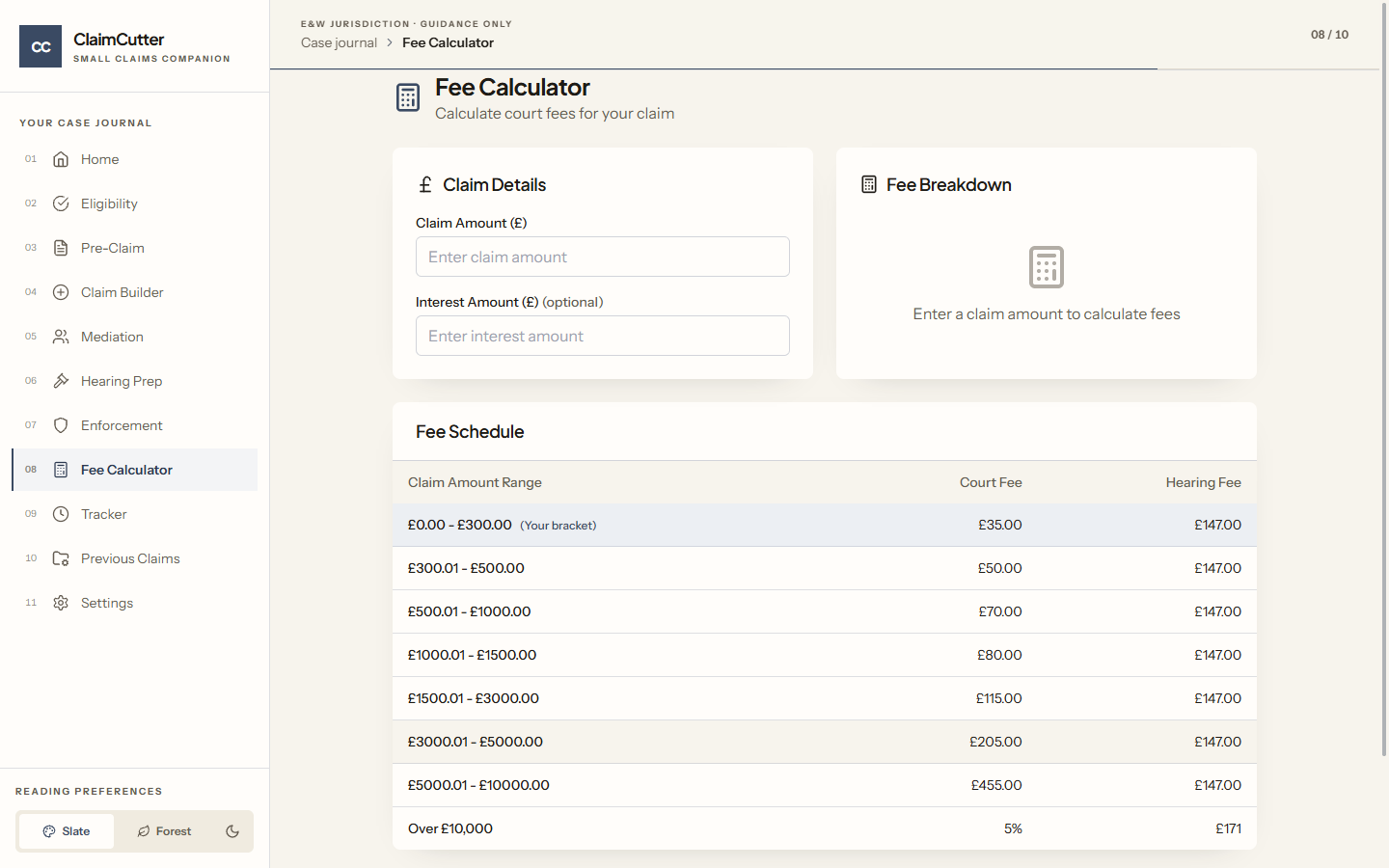1389x868 pixels.
Task: Go to Home in case journal
Action: pos(135,159)
